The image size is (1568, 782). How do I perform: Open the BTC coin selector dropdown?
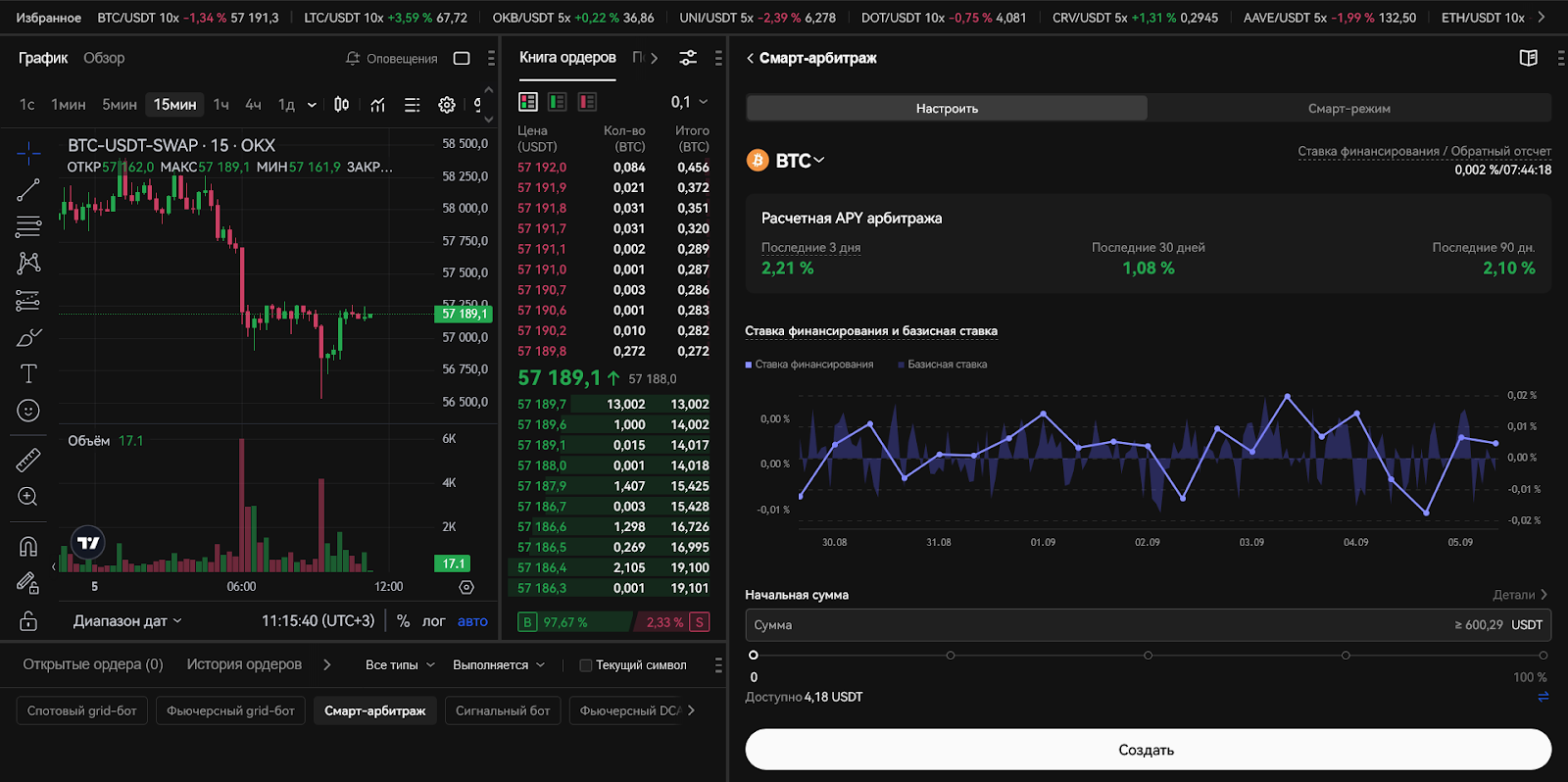pos(800,160)
